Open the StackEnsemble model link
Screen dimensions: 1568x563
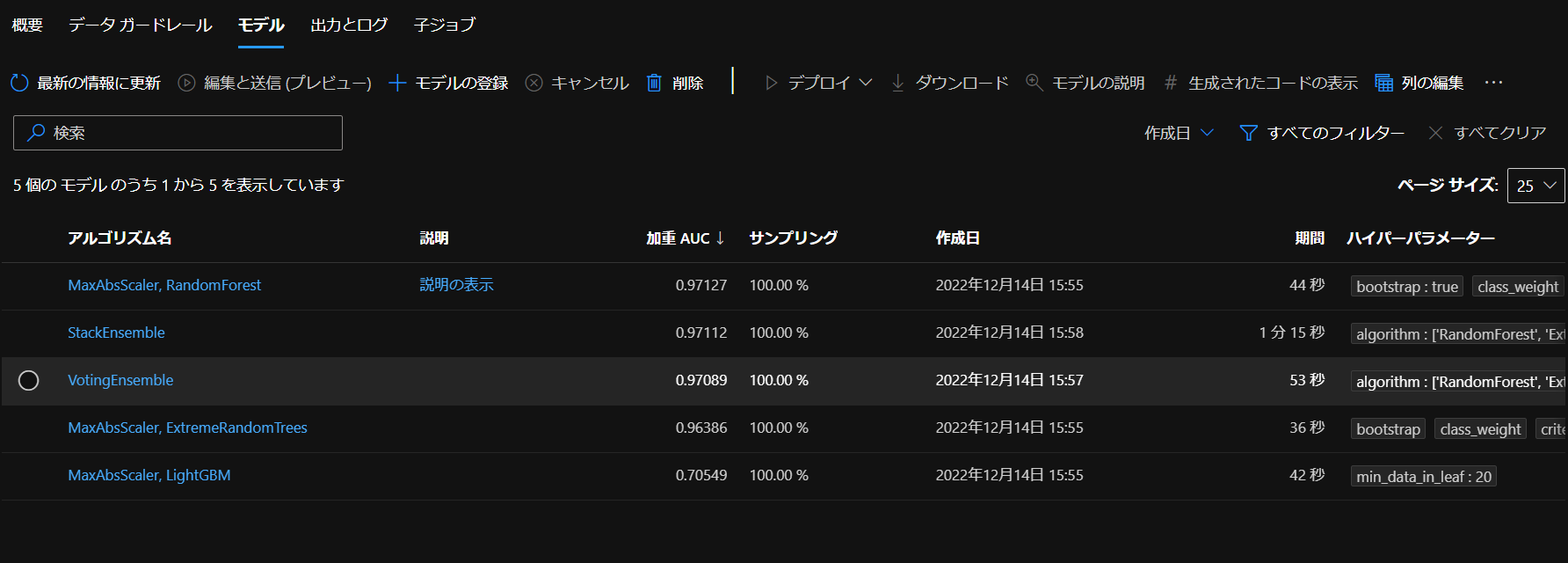click(116, 333)
